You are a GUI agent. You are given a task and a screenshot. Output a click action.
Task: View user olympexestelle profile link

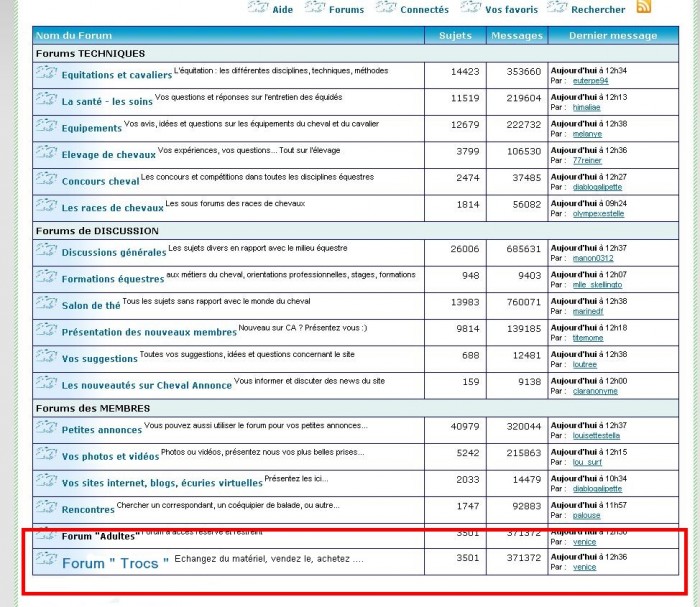(x=598, y=214)
